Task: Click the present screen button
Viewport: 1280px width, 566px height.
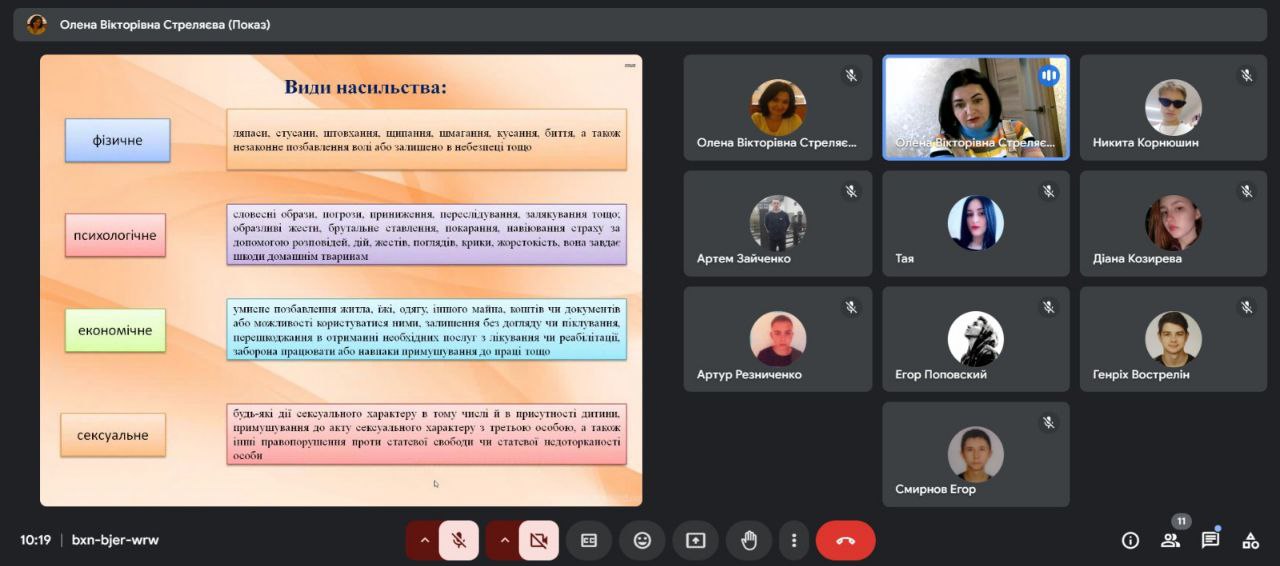Action: (x=695, y=540)
